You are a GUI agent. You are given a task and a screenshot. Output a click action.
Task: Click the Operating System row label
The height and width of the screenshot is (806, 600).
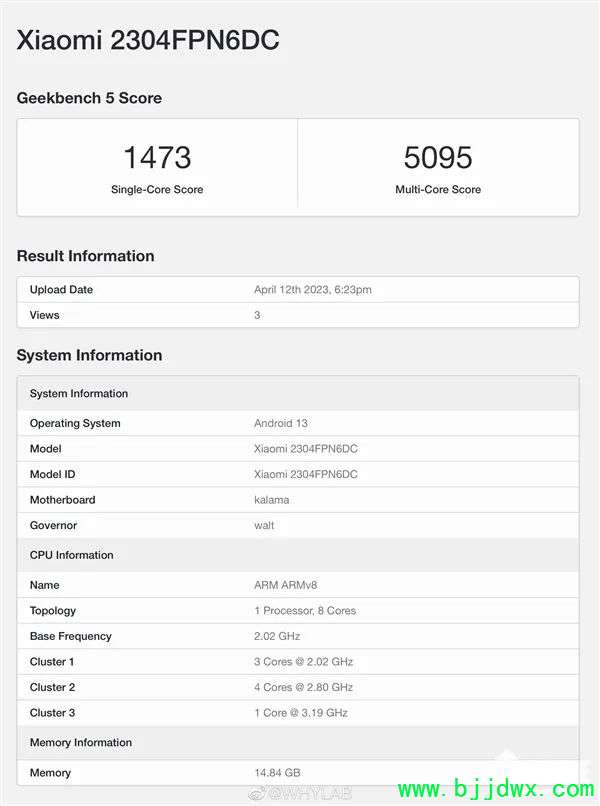(x=75, y=423)
